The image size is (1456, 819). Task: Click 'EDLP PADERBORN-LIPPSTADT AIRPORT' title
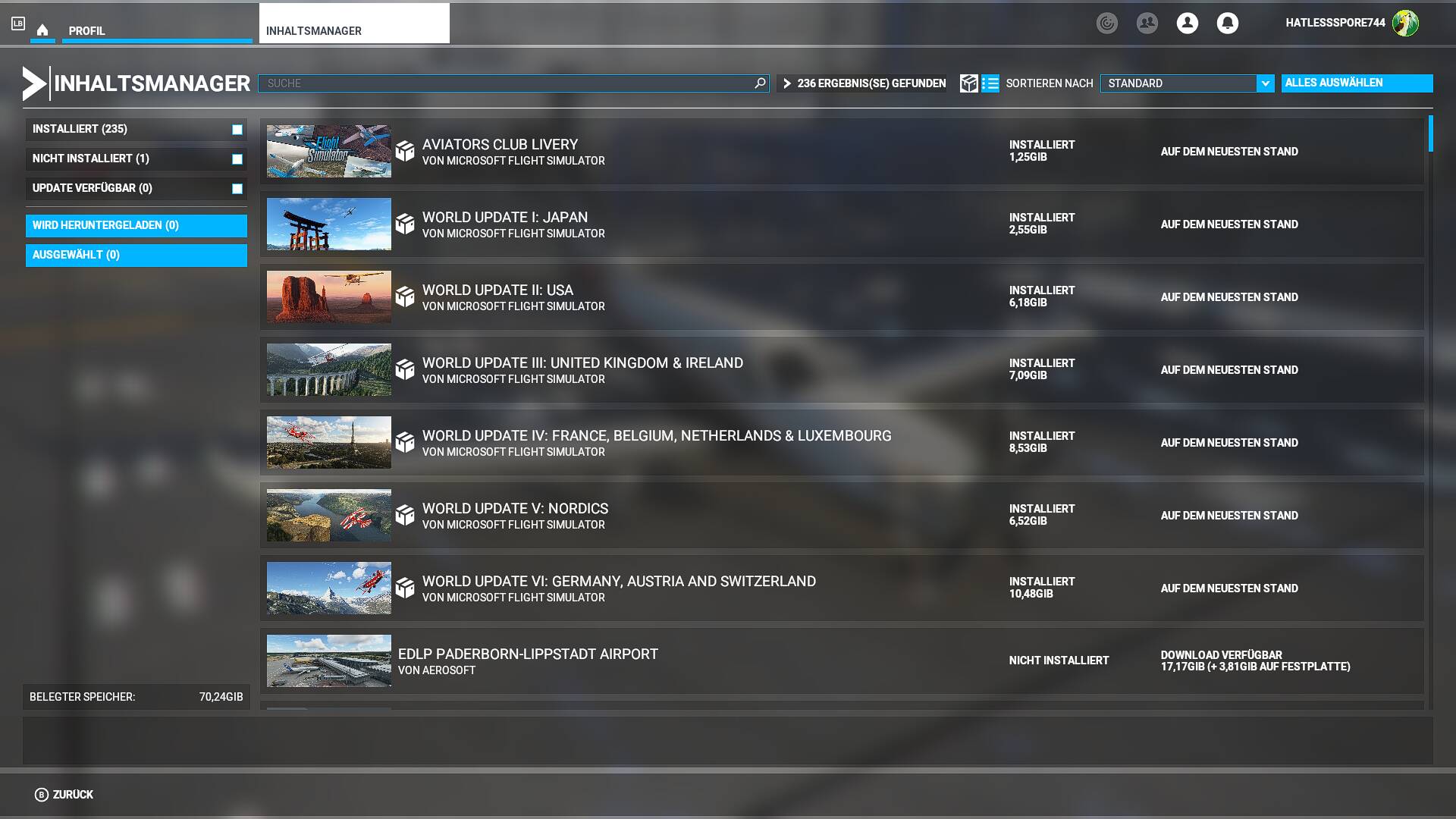tap(528, 654)
